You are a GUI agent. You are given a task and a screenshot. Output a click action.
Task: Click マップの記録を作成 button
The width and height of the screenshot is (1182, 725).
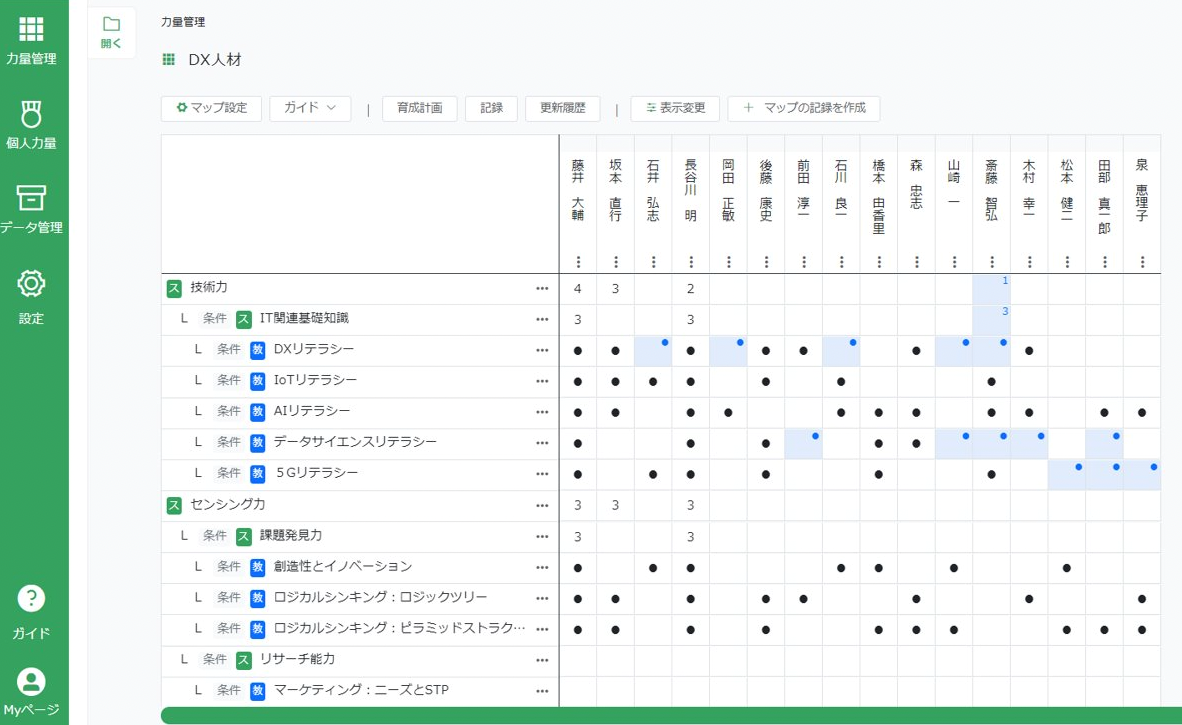click(x=804, y=108)
